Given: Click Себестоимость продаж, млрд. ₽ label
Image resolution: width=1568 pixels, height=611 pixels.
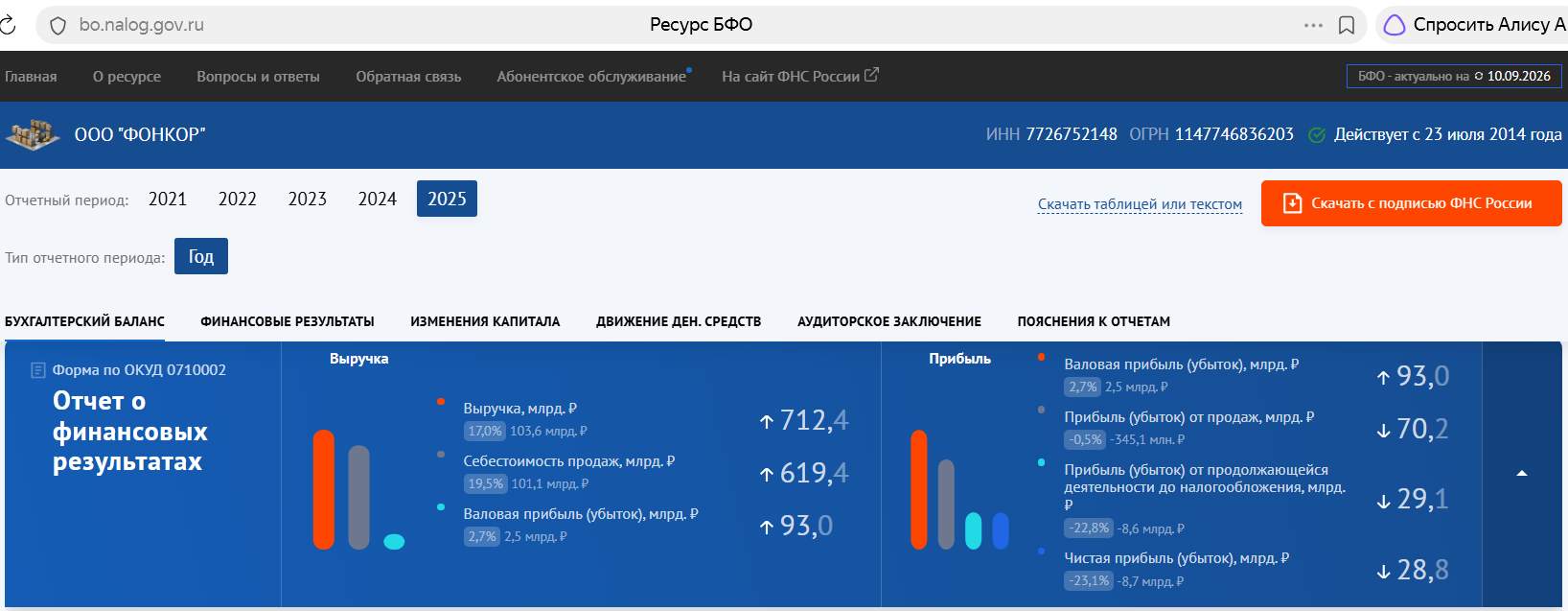Looking at the screenshot, I should tap(569, 461).
